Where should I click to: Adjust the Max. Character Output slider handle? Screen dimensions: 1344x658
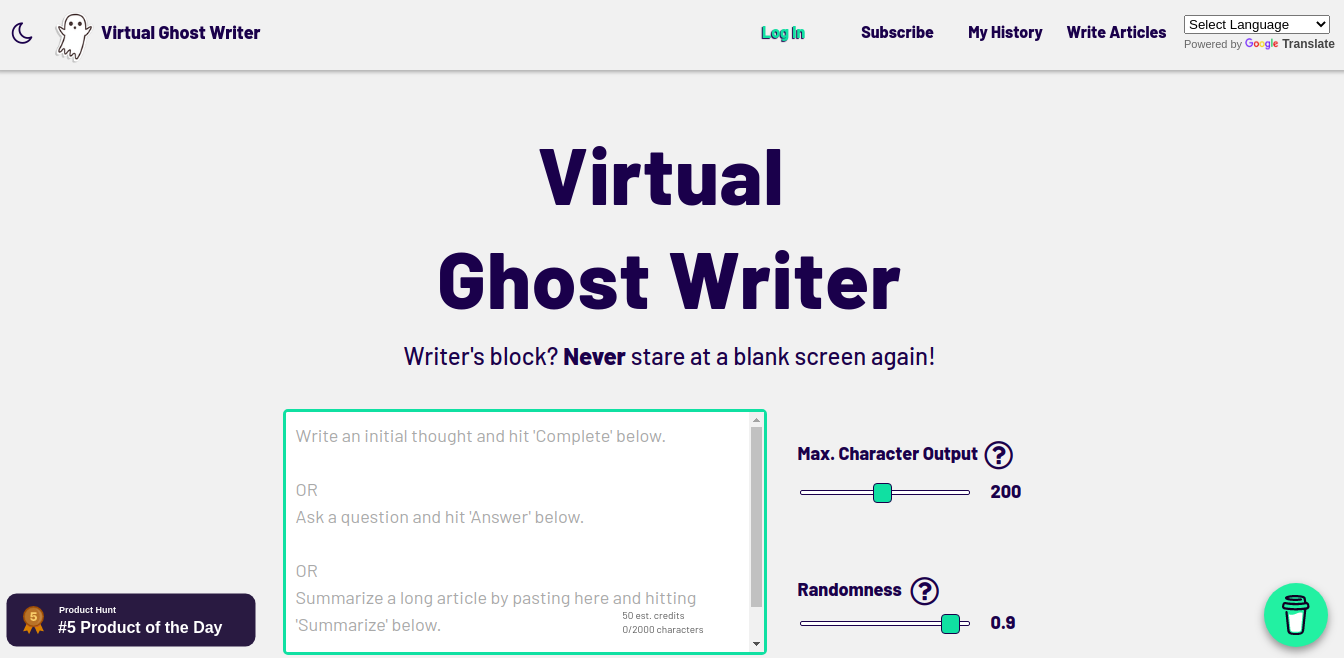click(x=882, y=492)
